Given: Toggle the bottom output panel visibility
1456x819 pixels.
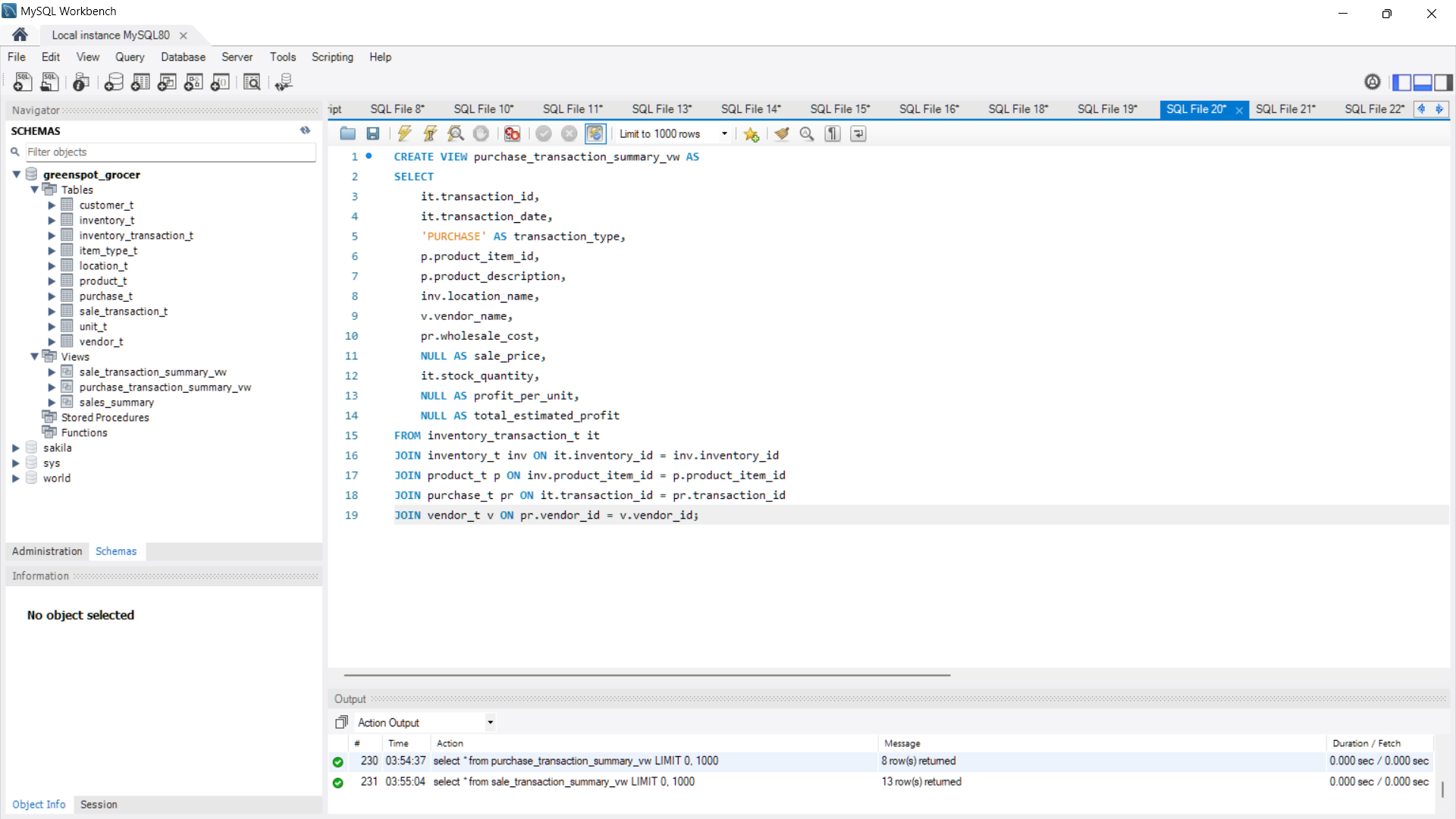Looking at the screenshot, I should [1423, 82].
